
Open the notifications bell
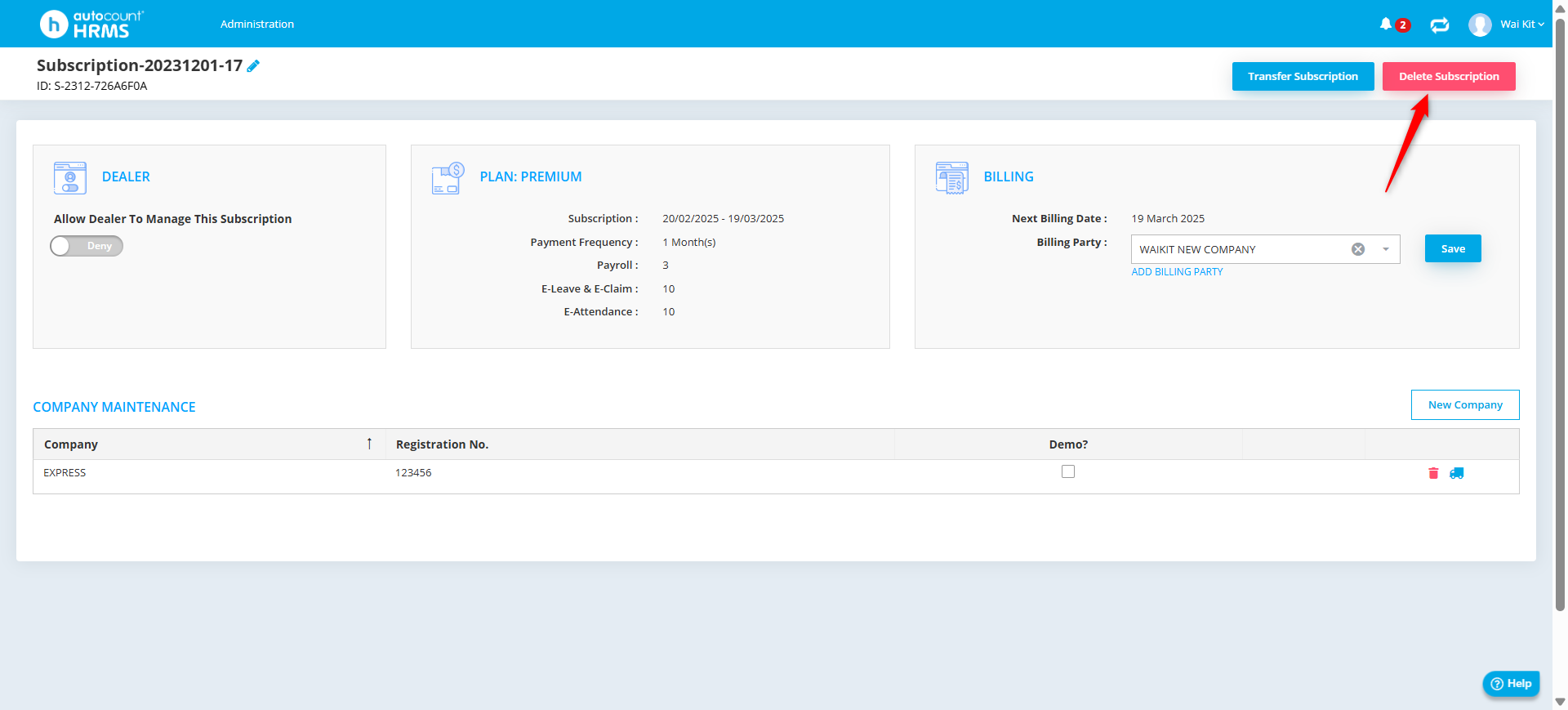point(1386,24)
